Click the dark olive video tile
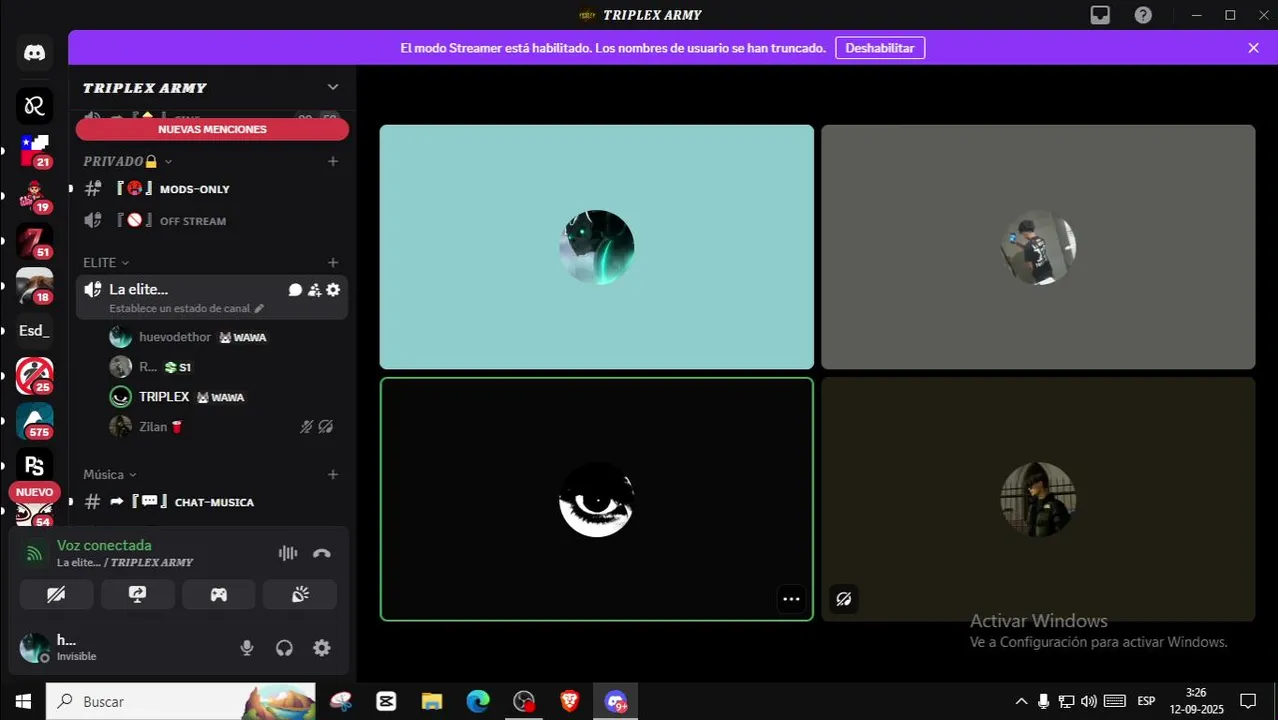 [1038, 499]
